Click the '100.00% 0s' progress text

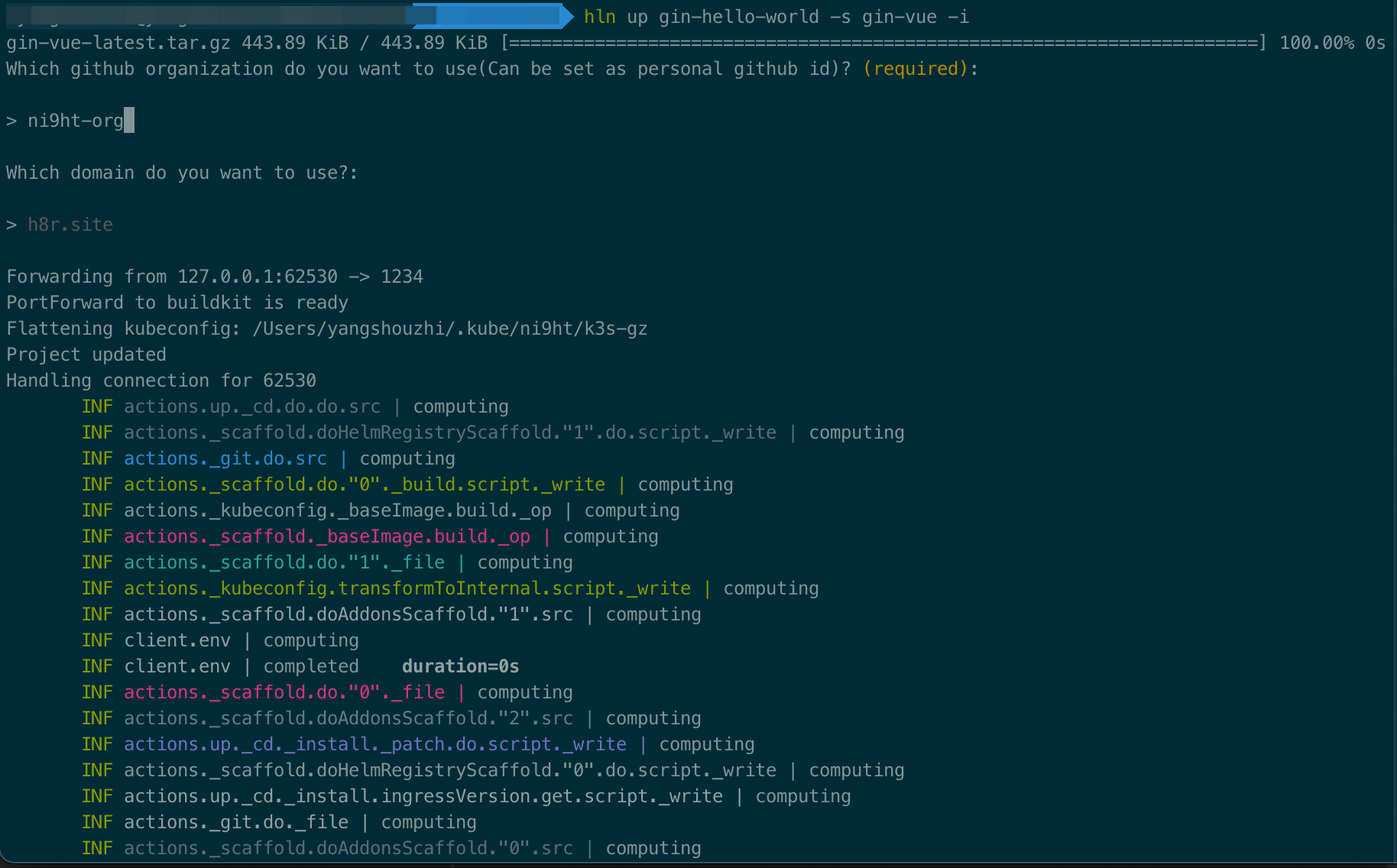tap(1333, 43)
